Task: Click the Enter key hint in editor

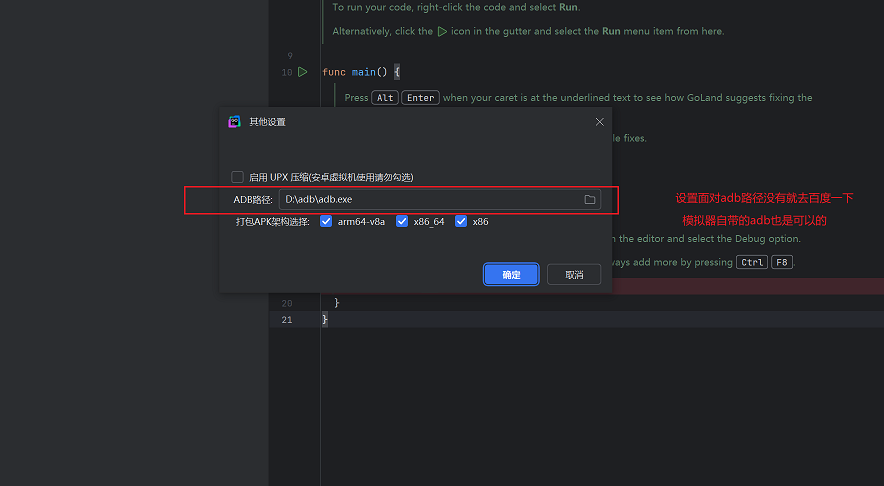Action: pyautogui.click(x=421, y=98)
